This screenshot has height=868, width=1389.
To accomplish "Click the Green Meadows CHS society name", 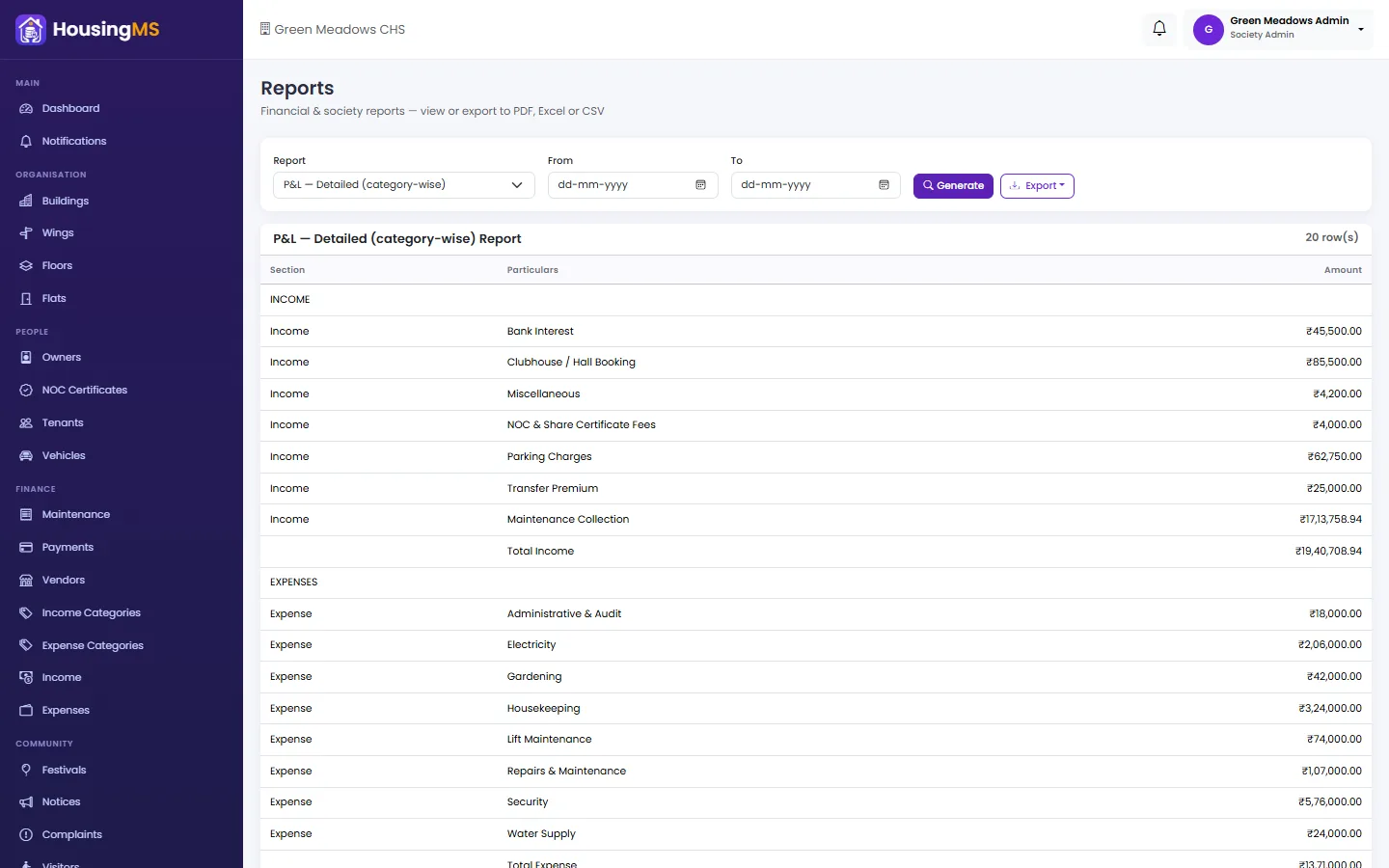I will [340, 30].
